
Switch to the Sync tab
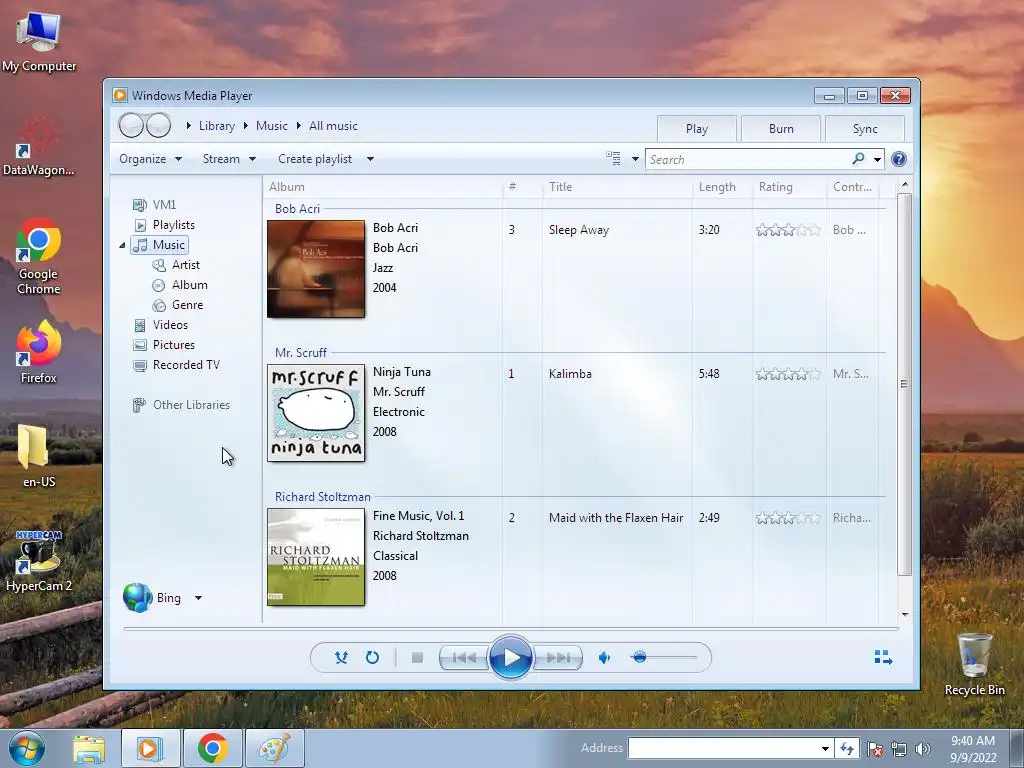click(x=865, y=129)
